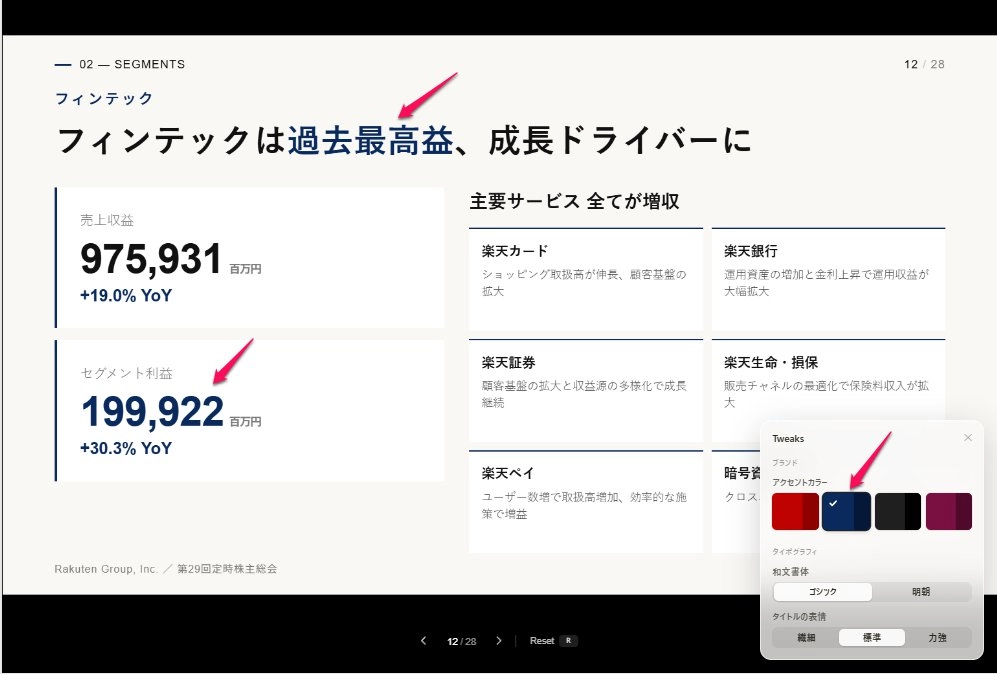Click the '02 — SEGMENTS' section label
This screenshot has height=674, width=997.
[x=132, y=64]
